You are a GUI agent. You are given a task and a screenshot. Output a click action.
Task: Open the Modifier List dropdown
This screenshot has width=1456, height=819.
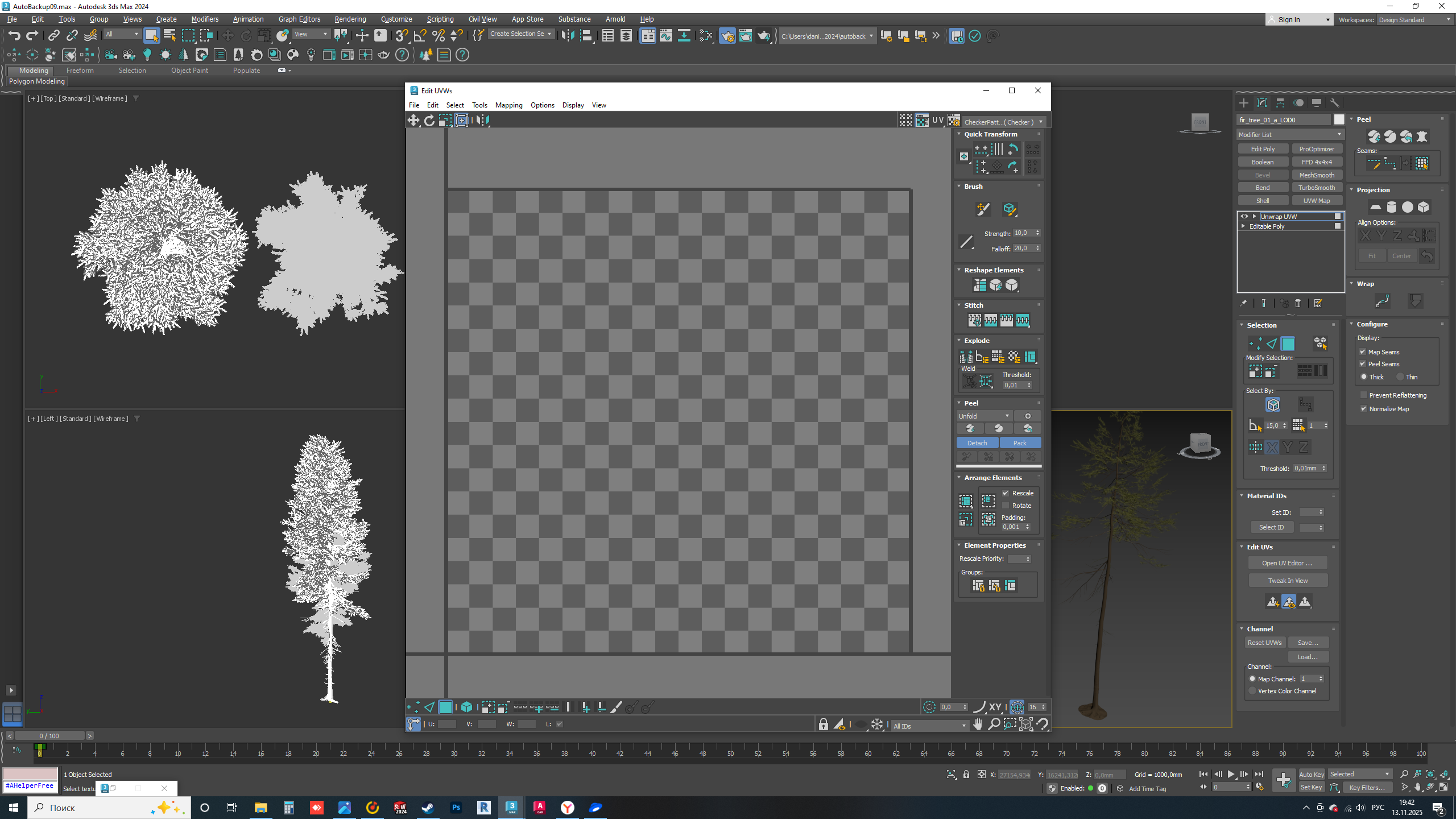pyautogui.click(x=1290, y=135)
